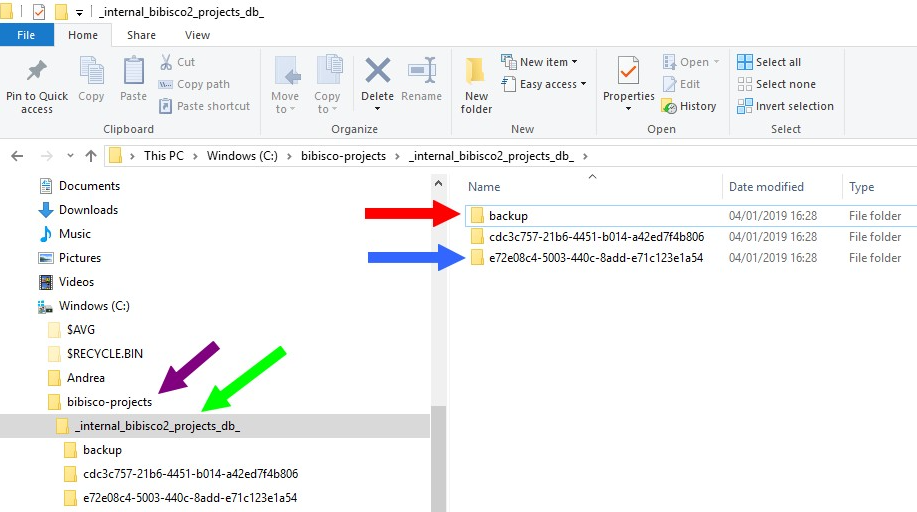Click the Paste clipboard icon
The image size is (917, 512).
pos(133,71)
